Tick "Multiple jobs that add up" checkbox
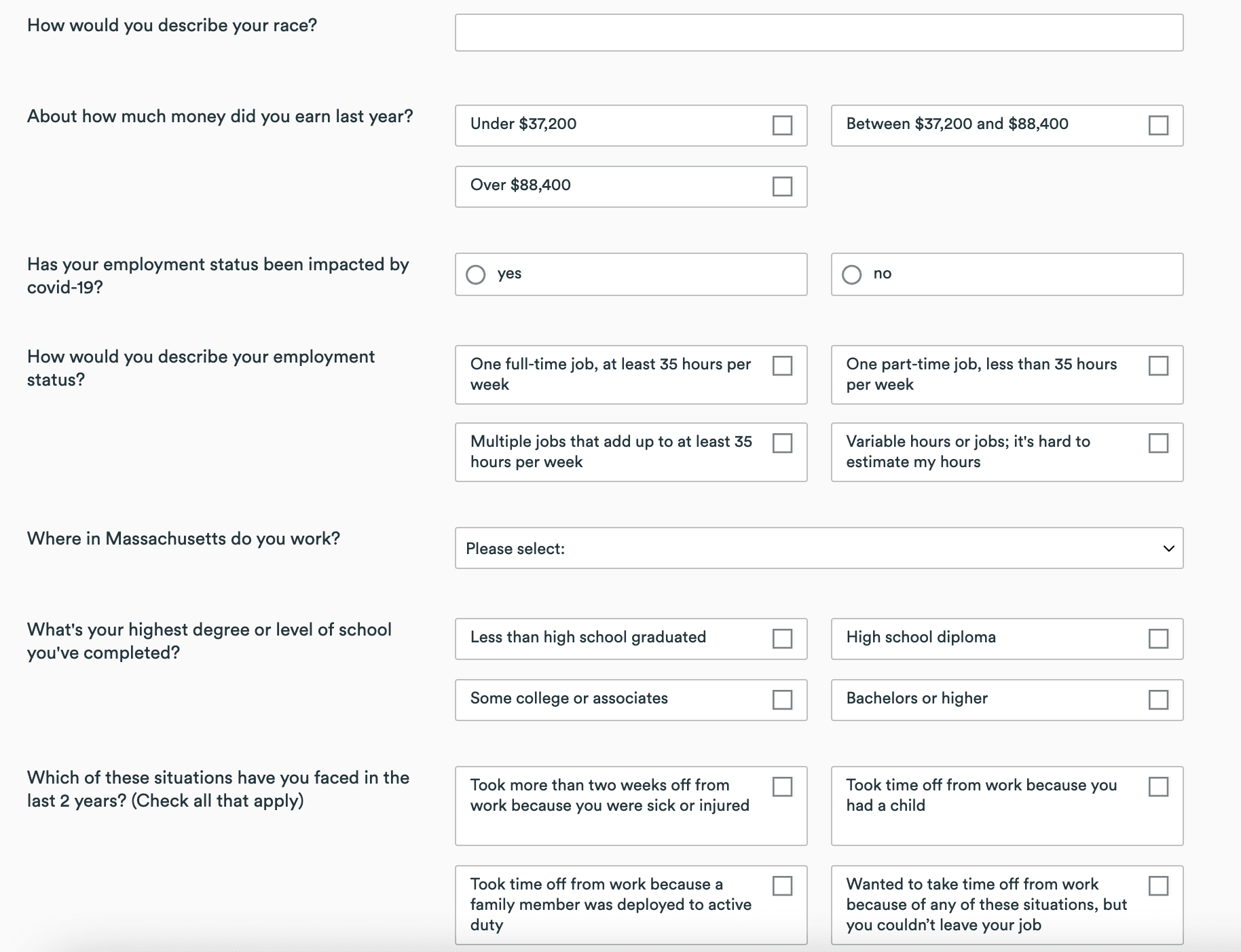The image size is (1241, 952). pyautogui.click(x=782, y=443)
